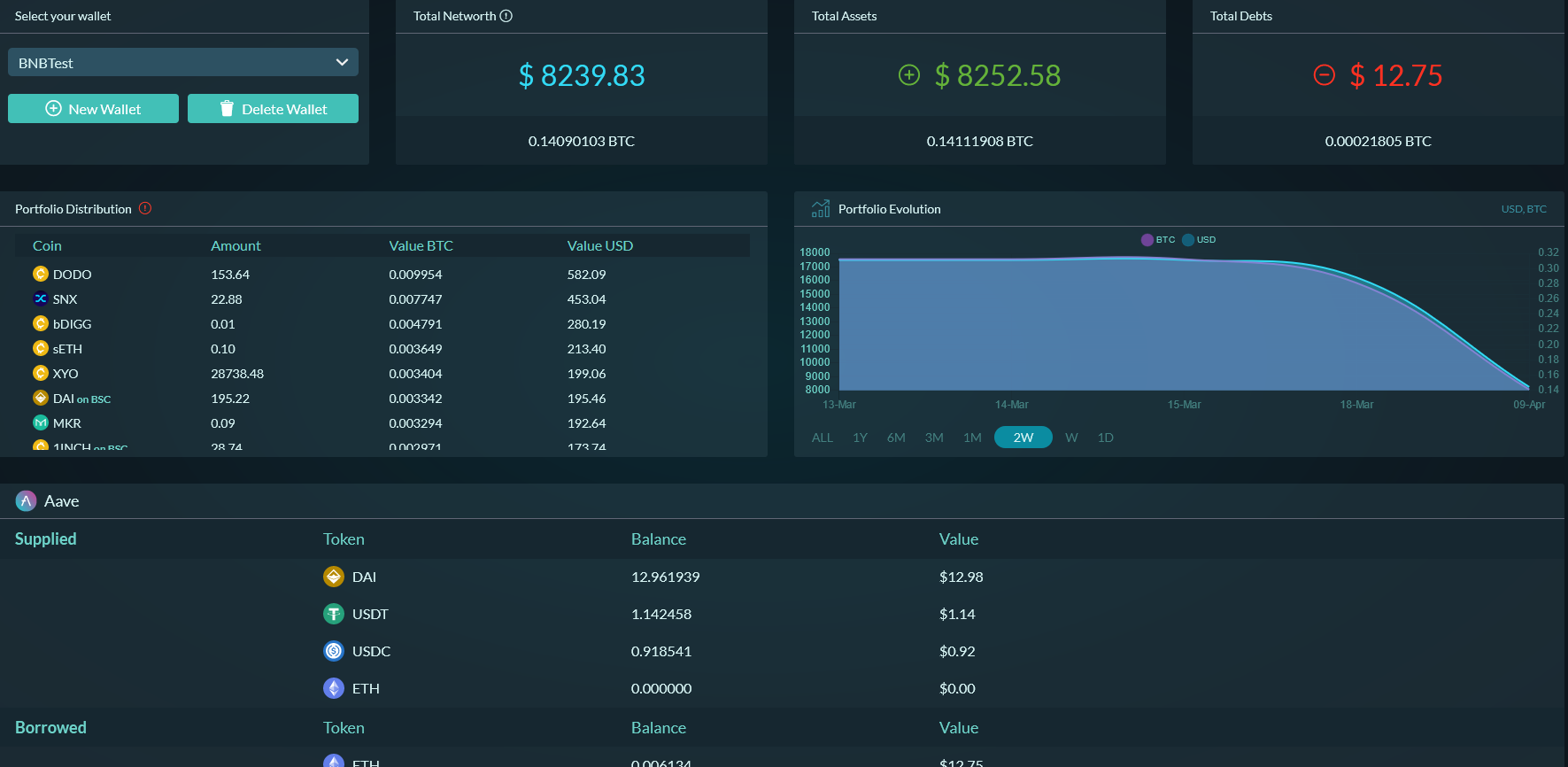Click the USDT supplied value $1.14
The image size is (1568, 767).
point(957,614)
